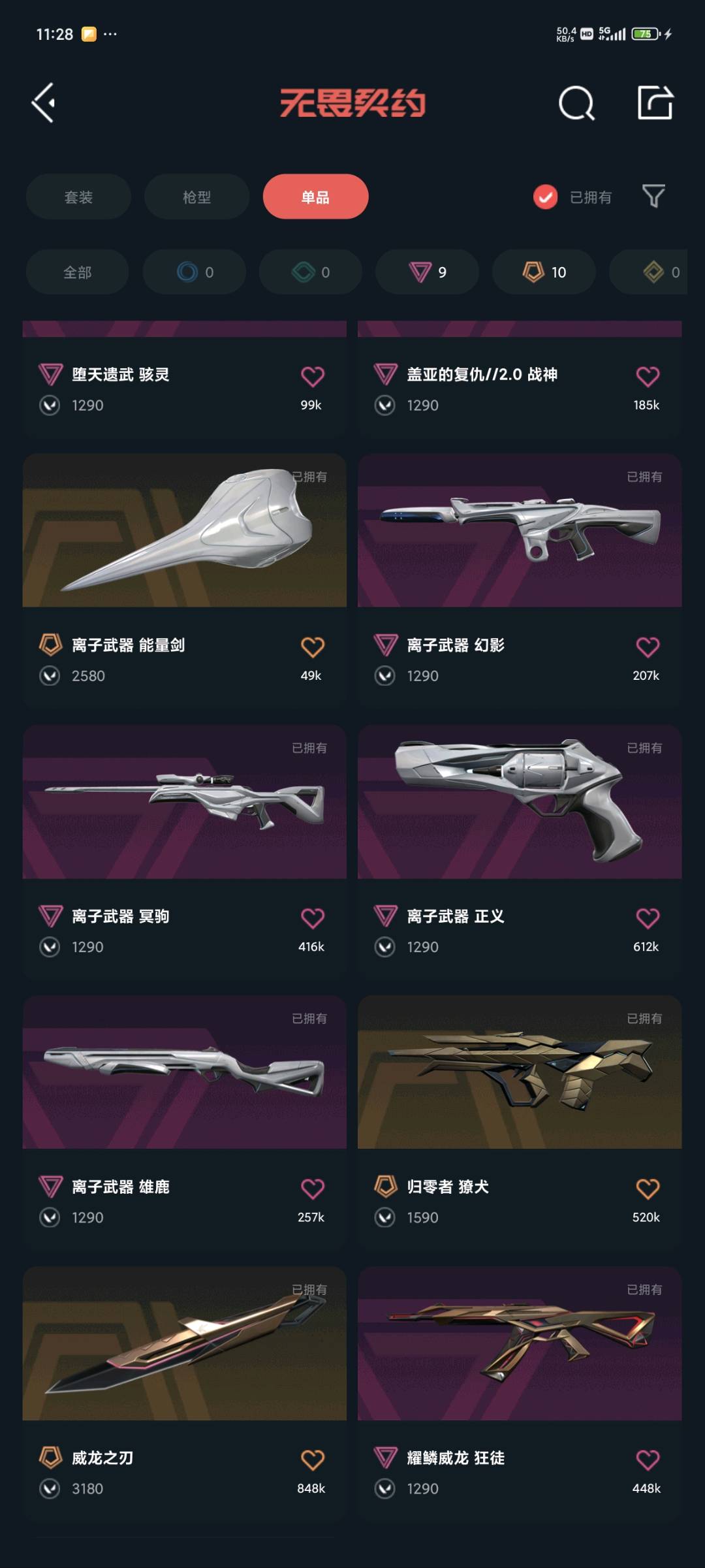Switch to the 套装 tab
This screenshot has width=705, height=1568.
[x=78, y=197]
